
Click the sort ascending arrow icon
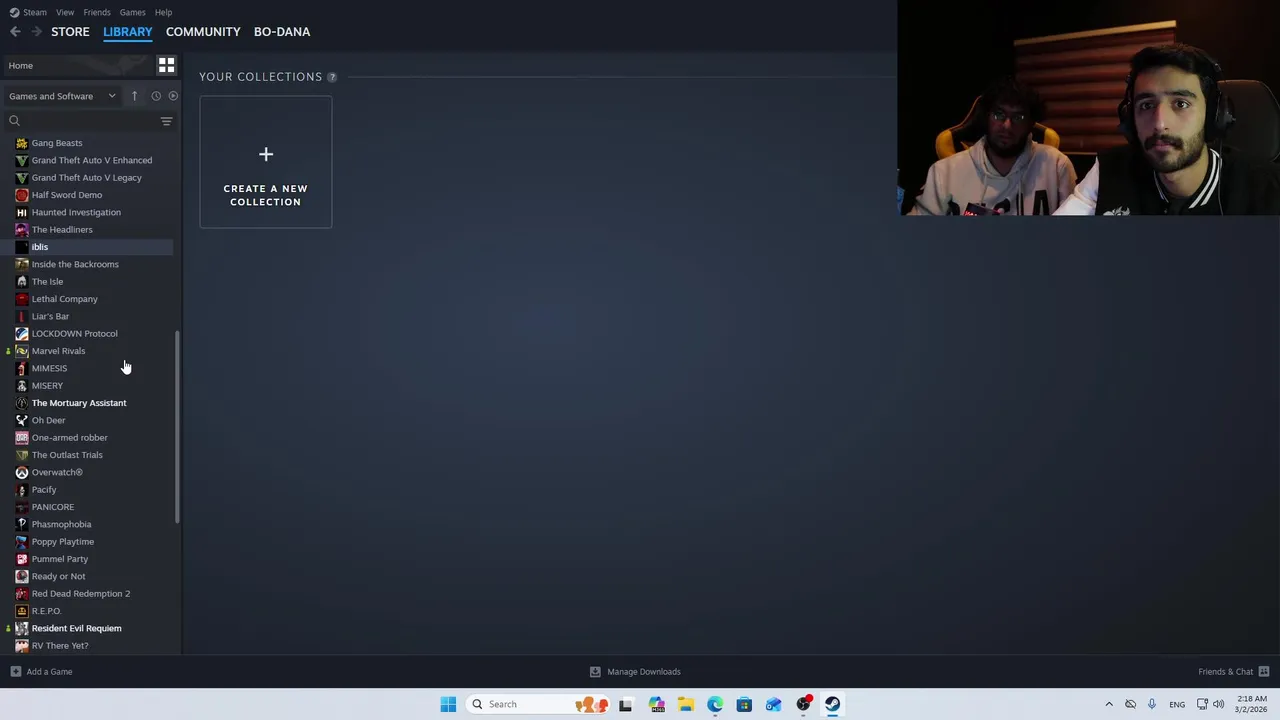click(134, 96)
